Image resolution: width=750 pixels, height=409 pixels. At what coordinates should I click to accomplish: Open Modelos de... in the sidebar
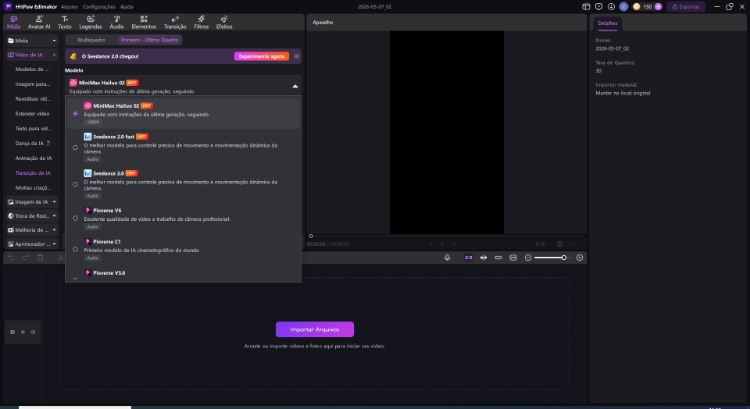click(x=32, y=69)
